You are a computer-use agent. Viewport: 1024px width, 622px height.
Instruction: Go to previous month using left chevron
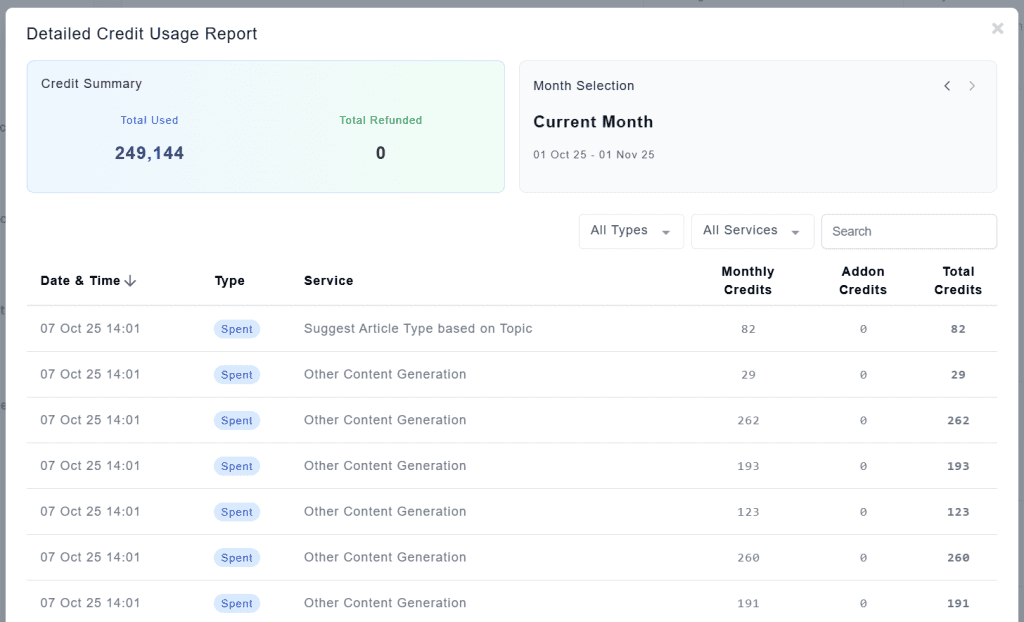click(x=947, y=86)
